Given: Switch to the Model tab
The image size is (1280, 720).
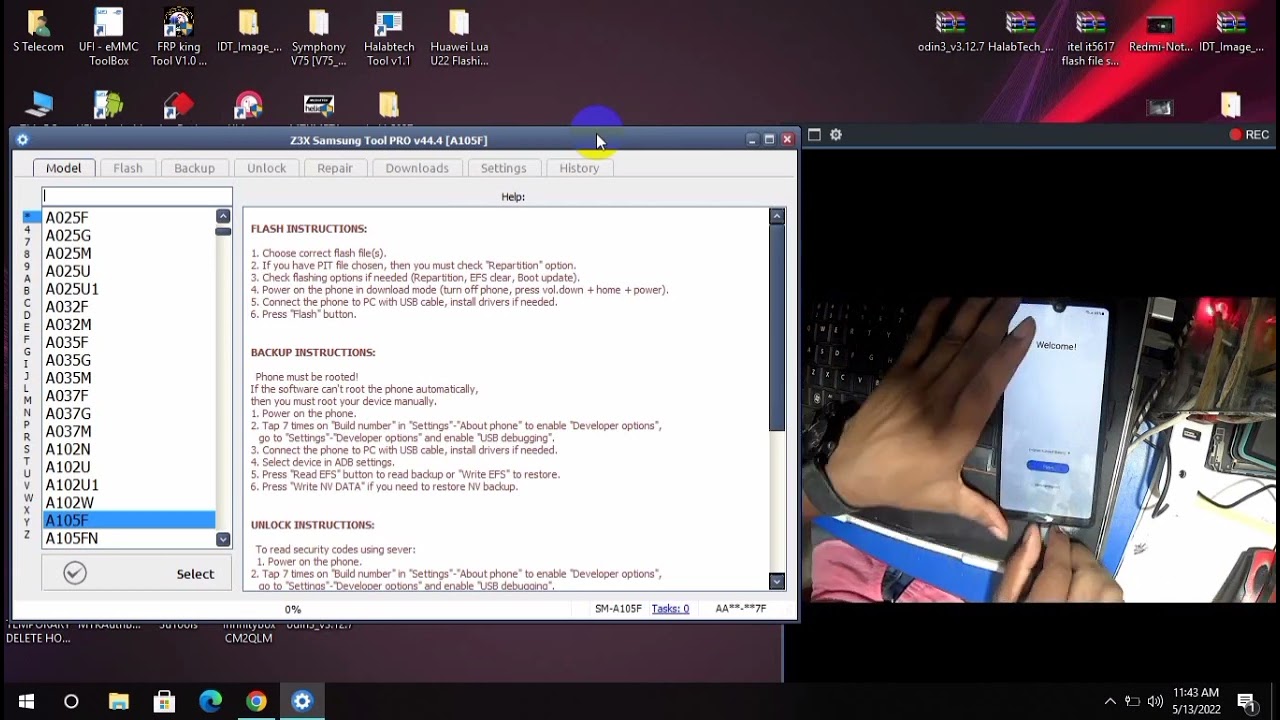Looking at the screenshot, I should pos(63,168).
